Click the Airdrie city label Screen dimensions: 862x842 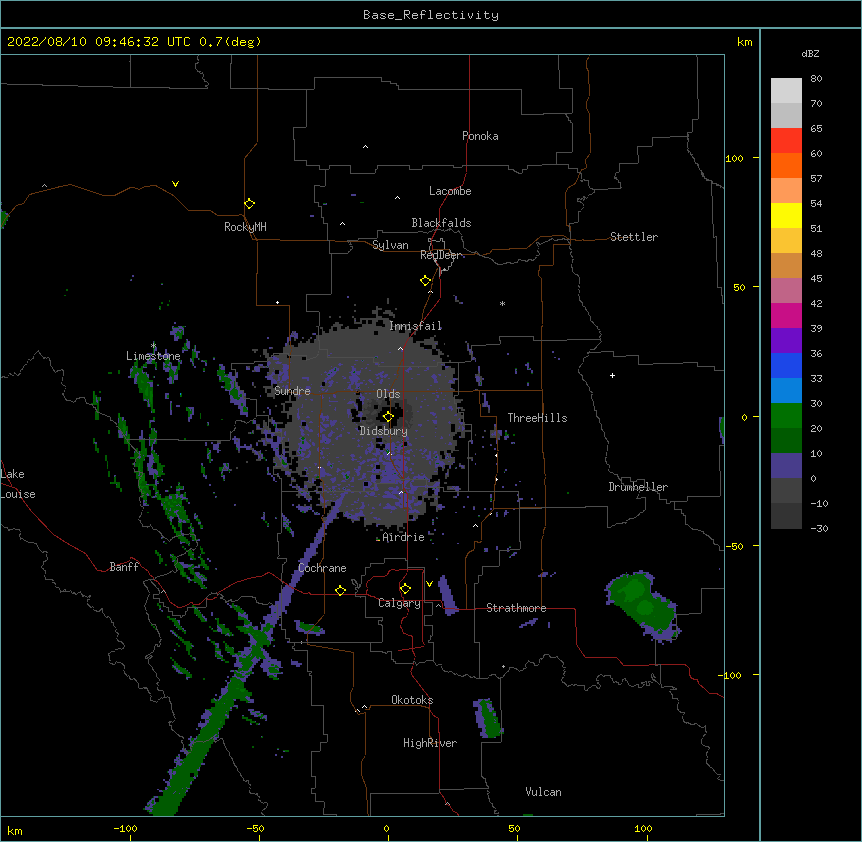pyautogui.click(x=403, y=537)
